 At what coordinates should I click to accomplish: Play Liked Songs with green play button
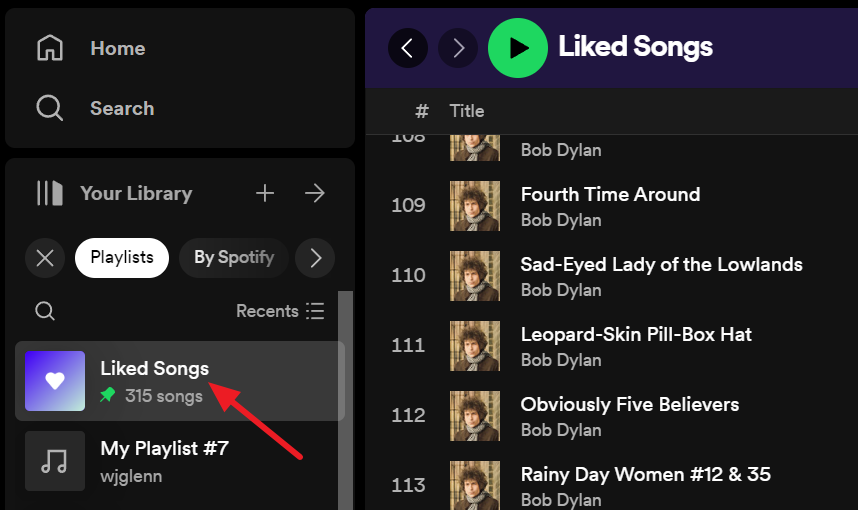point(517,47)
